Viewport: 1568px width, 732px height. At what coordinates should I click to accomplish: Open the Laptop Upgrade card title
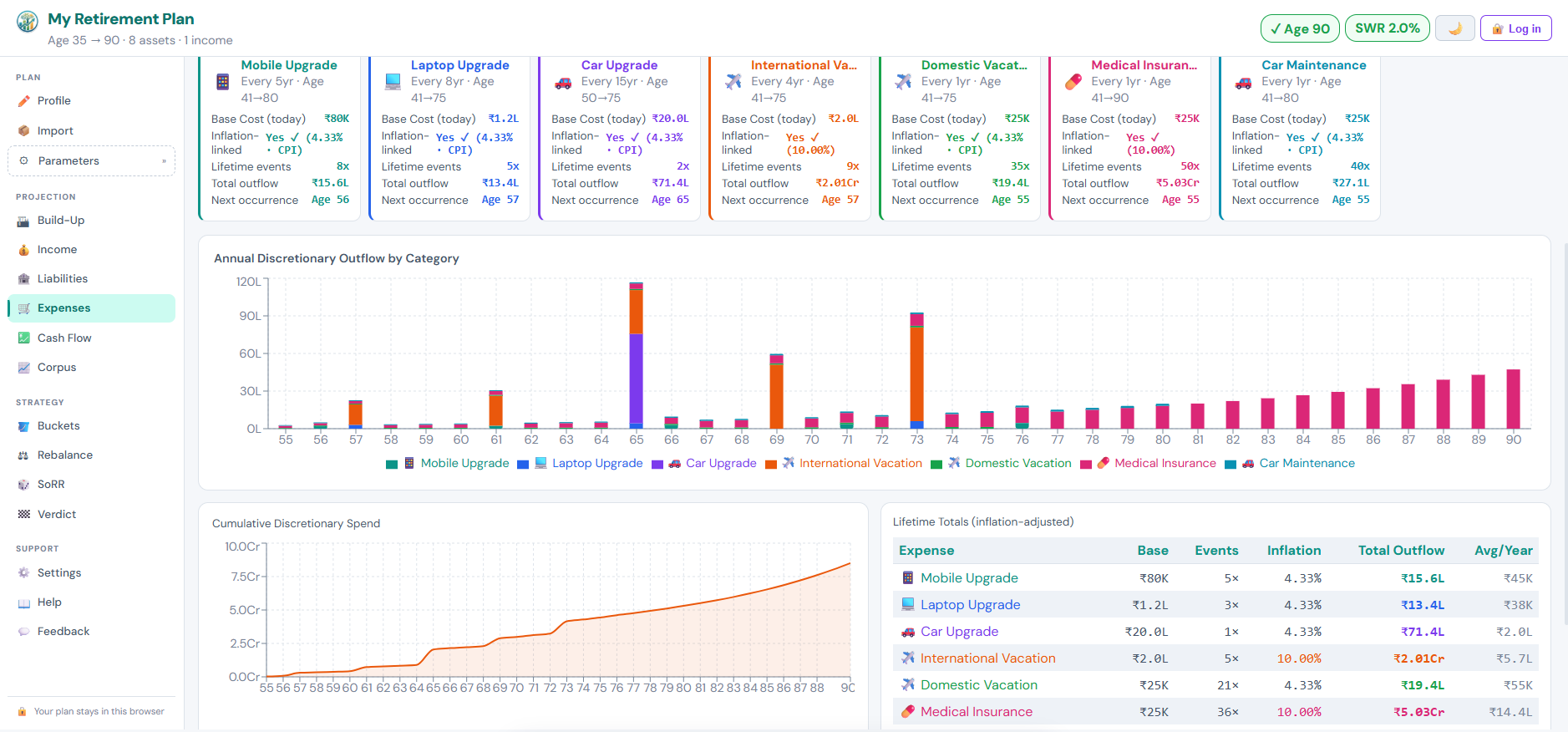(459, 65)
